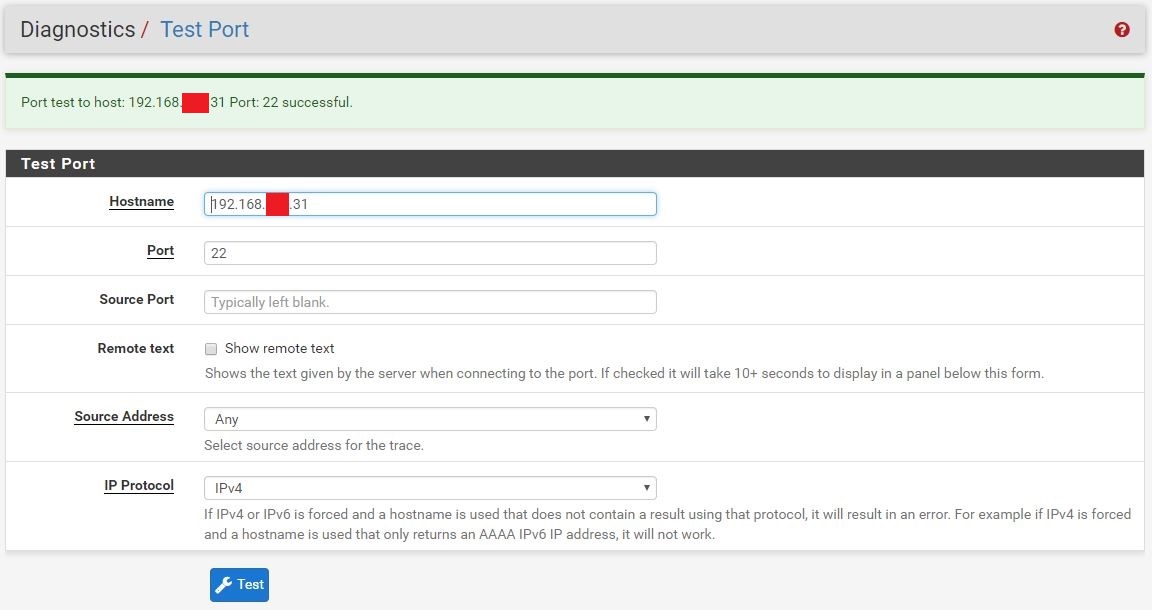The height and width of the screenshot is (610, 1152).
Task: Click the green port test successful message
Action: pyautogui.click(x=187, y=103)
